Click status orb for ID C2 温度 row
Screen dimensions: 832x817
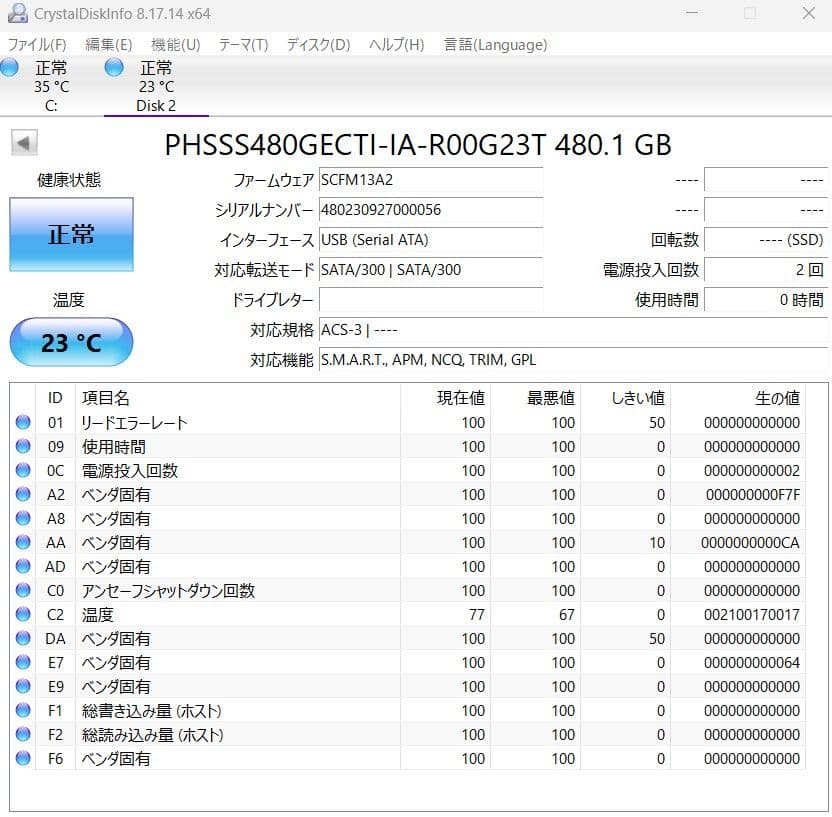tap(23, 614)
